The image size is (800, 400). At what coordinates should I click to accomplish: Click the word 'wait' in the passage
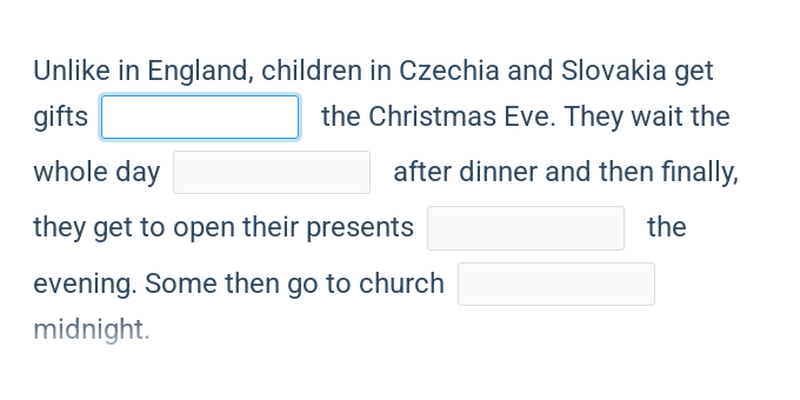657,116
